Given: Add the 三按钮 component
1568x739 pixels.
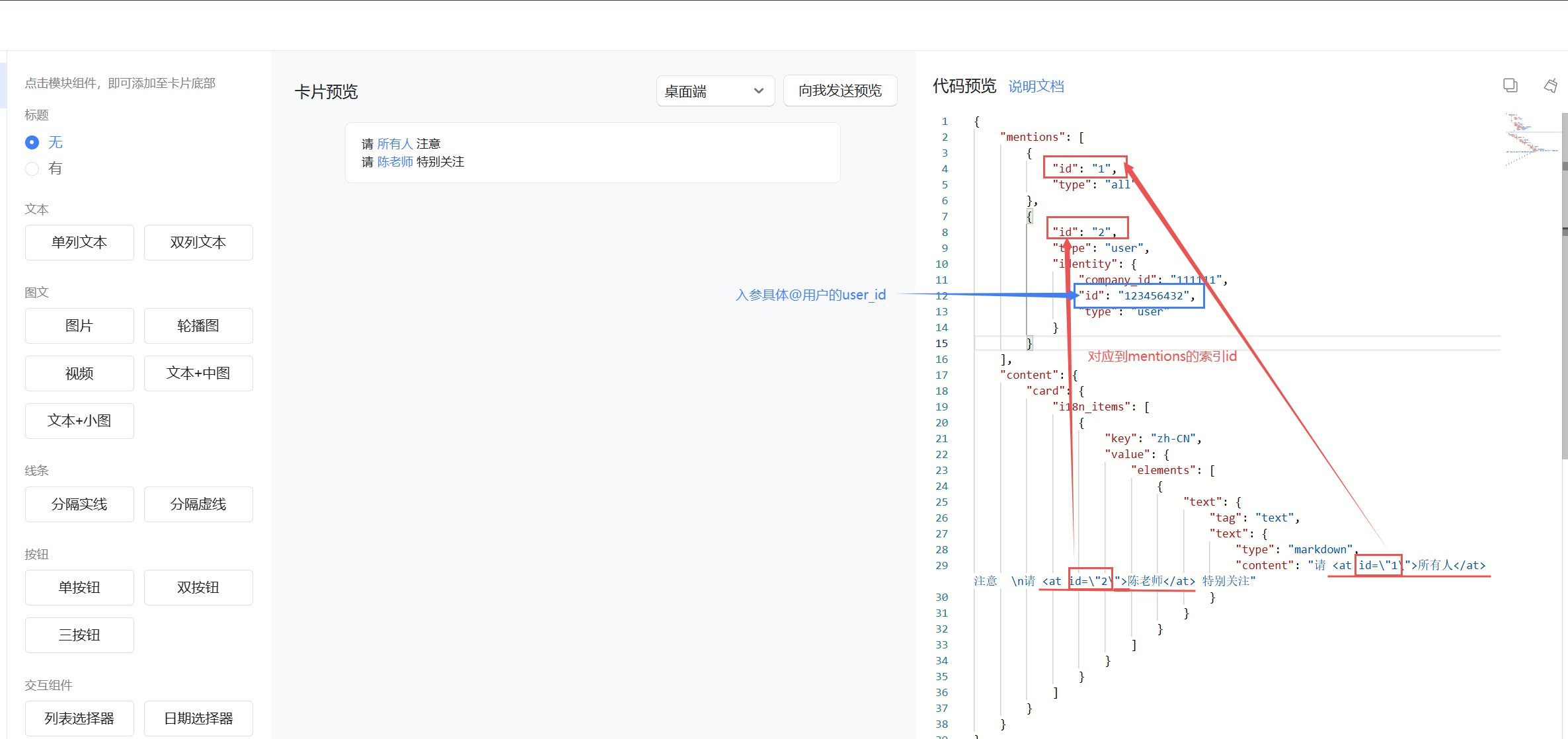Looking at the screenshot, I should [79, 635].
